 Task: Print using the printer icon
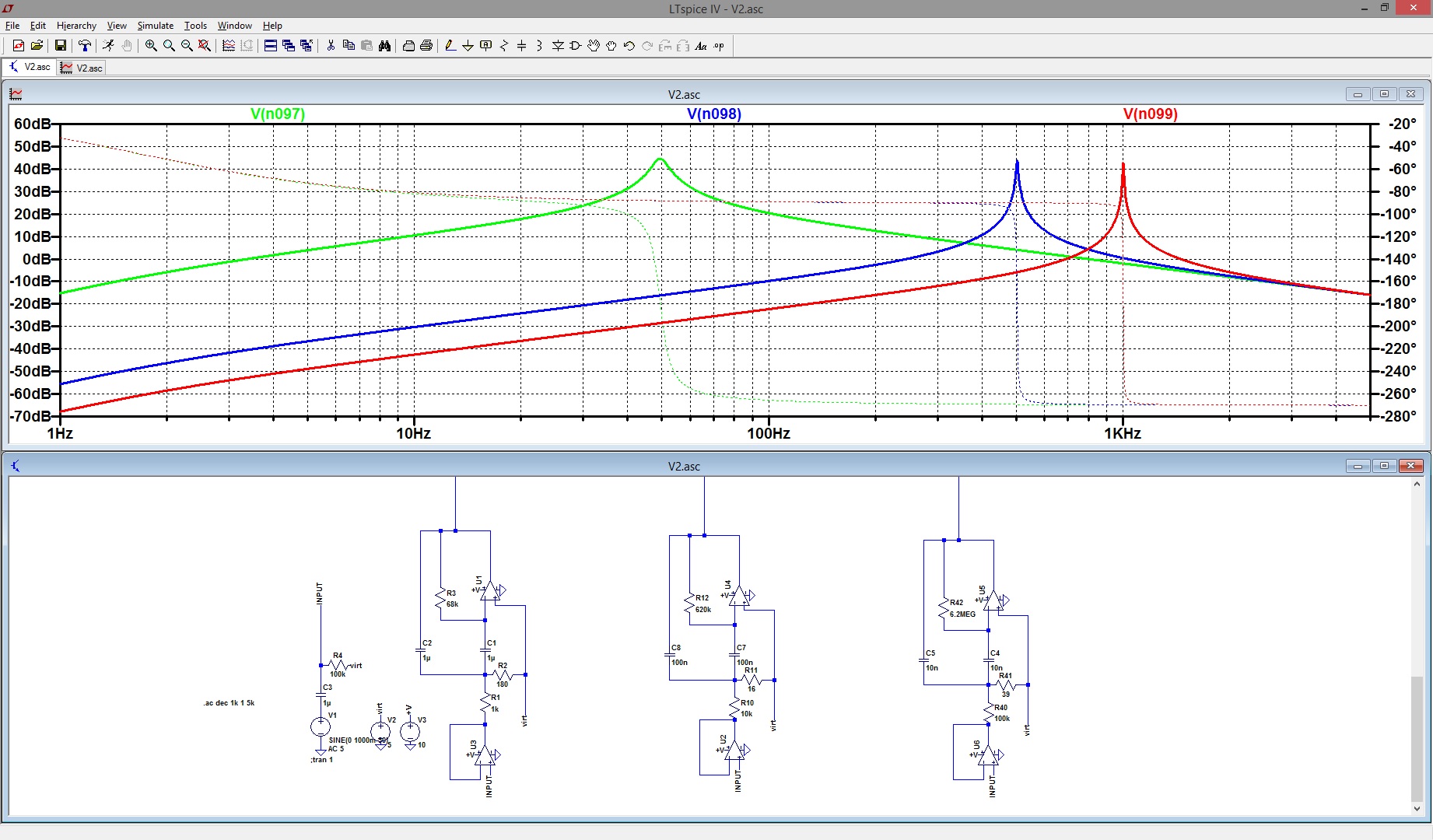426,46
